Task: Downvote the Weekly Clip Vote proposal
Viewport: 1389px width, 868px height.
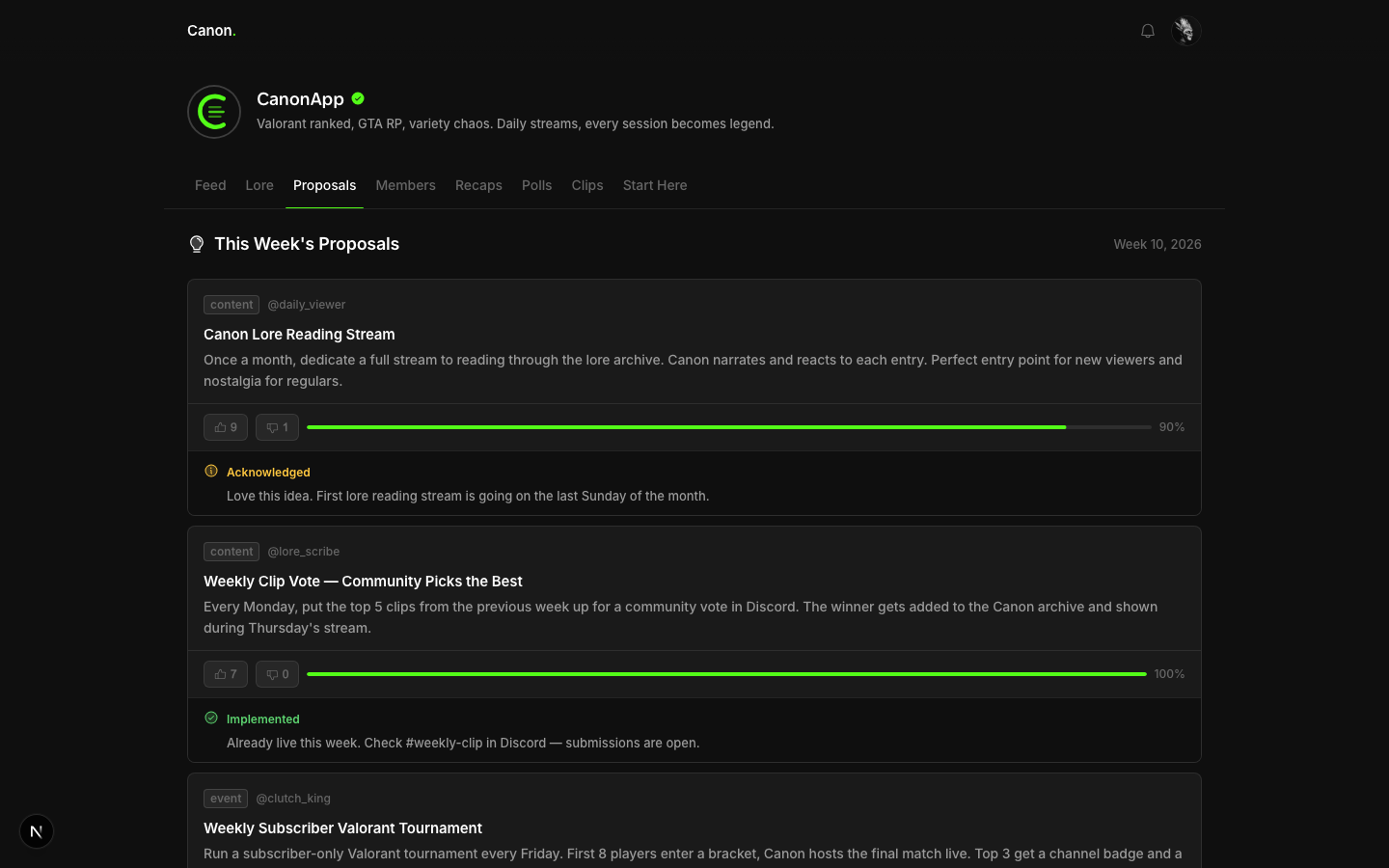Action: [x=277, y=674]
